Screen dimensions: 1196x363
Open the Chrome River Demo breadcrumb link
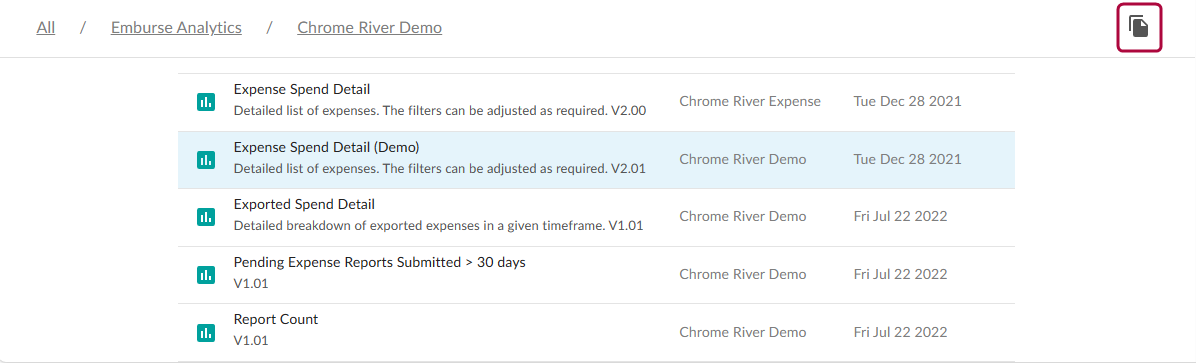pyautogui.click(x=370, y=28)
